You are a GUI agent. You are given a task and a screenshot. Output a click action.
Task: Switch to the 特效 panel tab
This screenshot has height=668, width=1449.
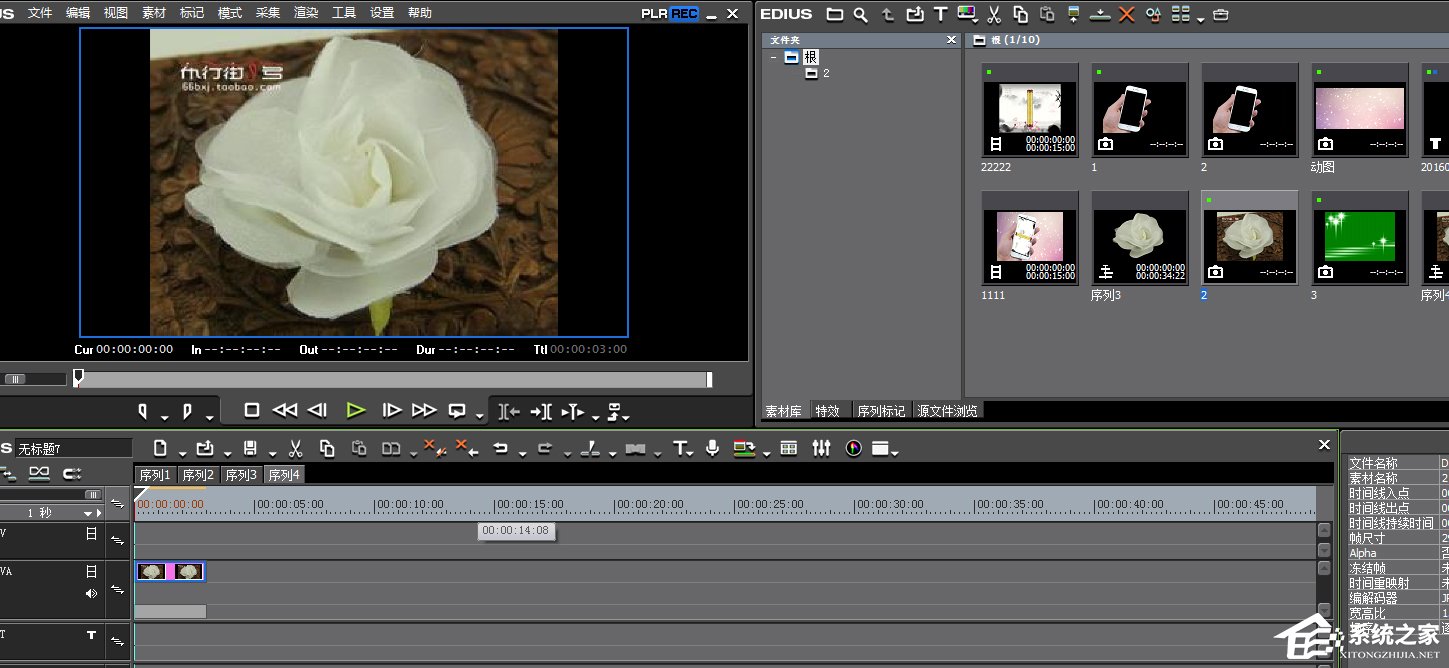pos(827,411)
